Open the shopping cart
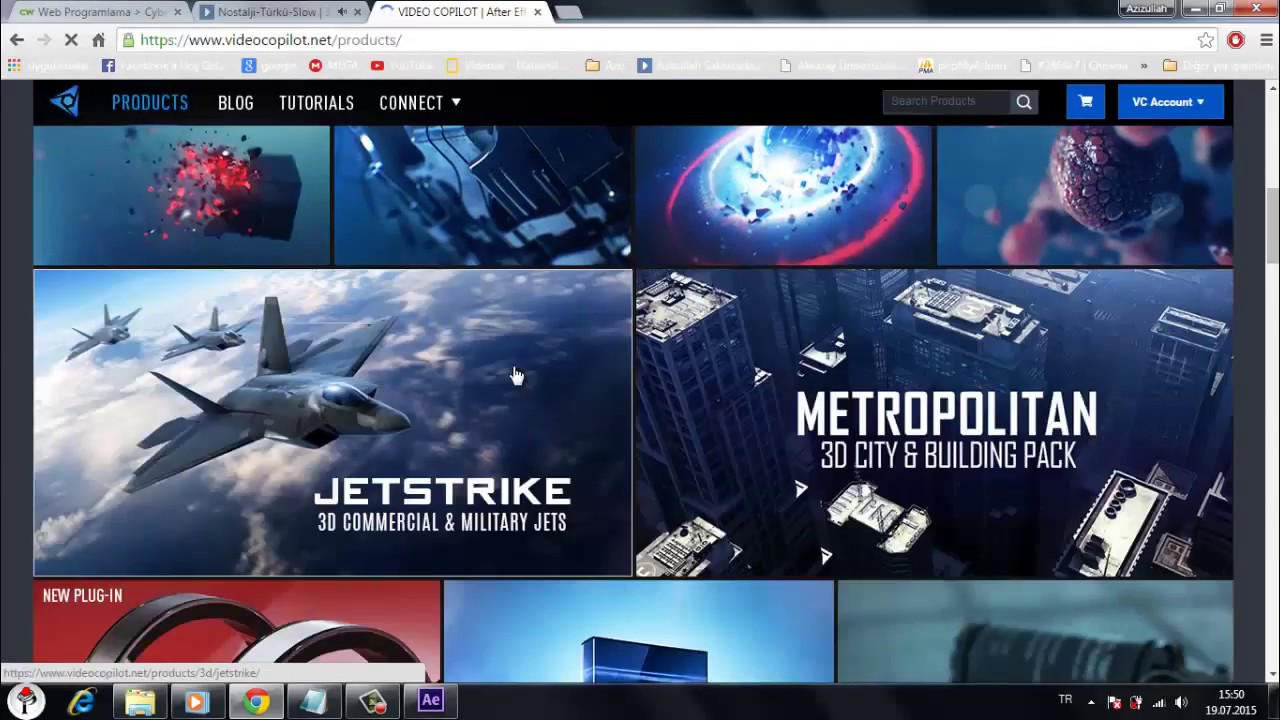 pos(1085,101)
